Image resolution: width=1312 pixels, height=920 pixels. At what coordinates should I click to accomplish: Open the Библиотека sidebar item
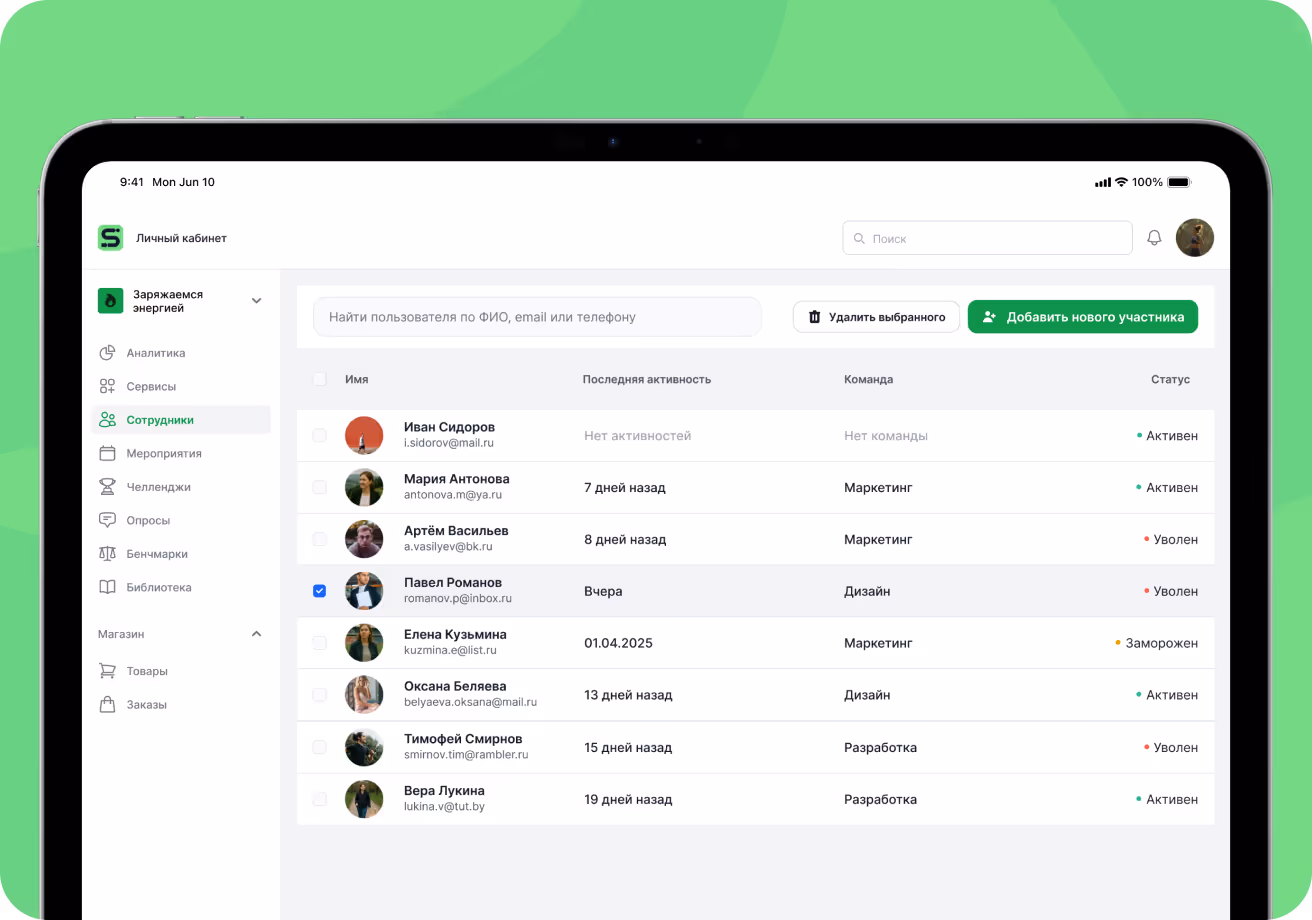point(158,587)
